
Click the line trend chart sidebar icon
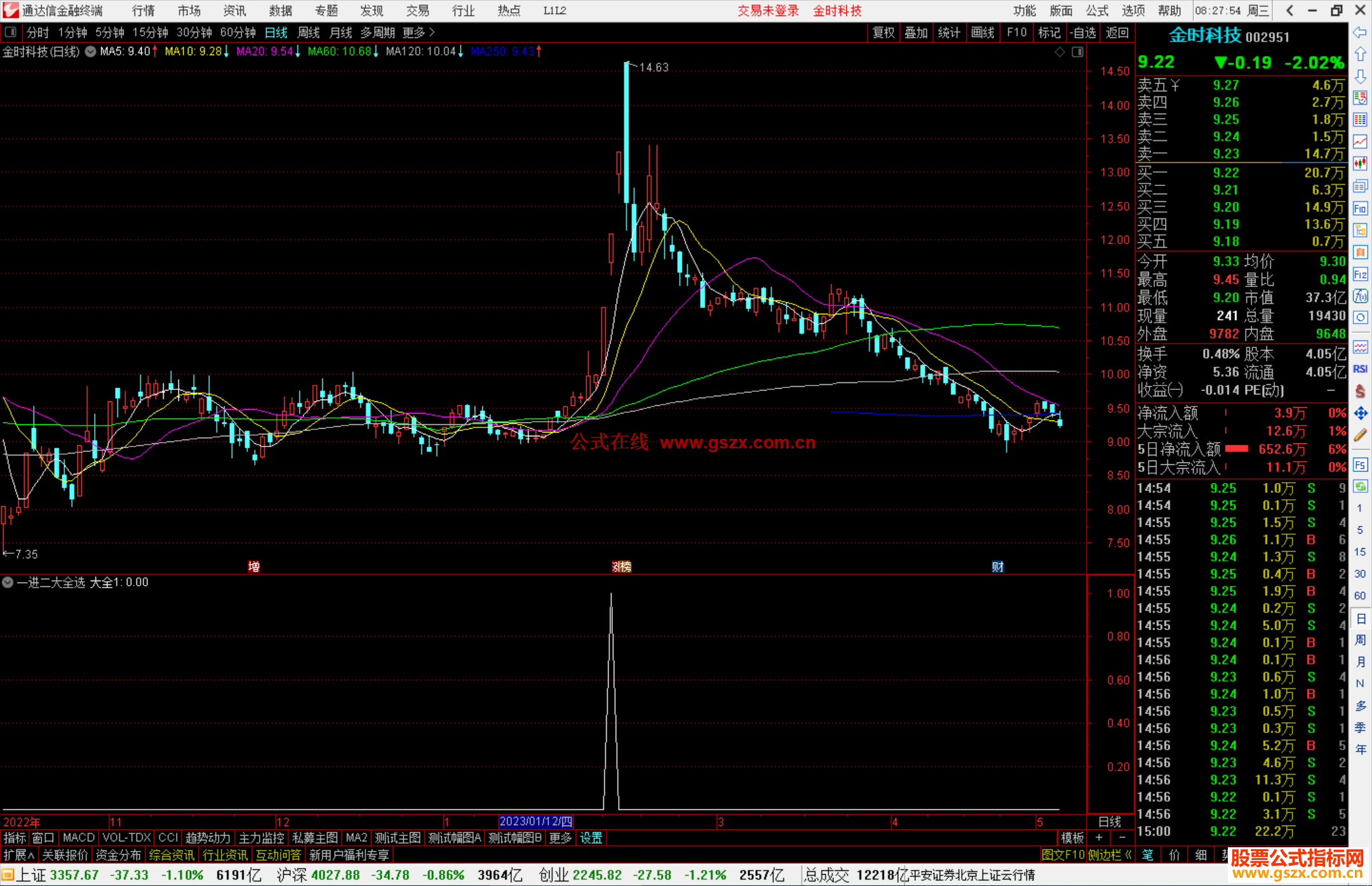tap(1360, 142)
